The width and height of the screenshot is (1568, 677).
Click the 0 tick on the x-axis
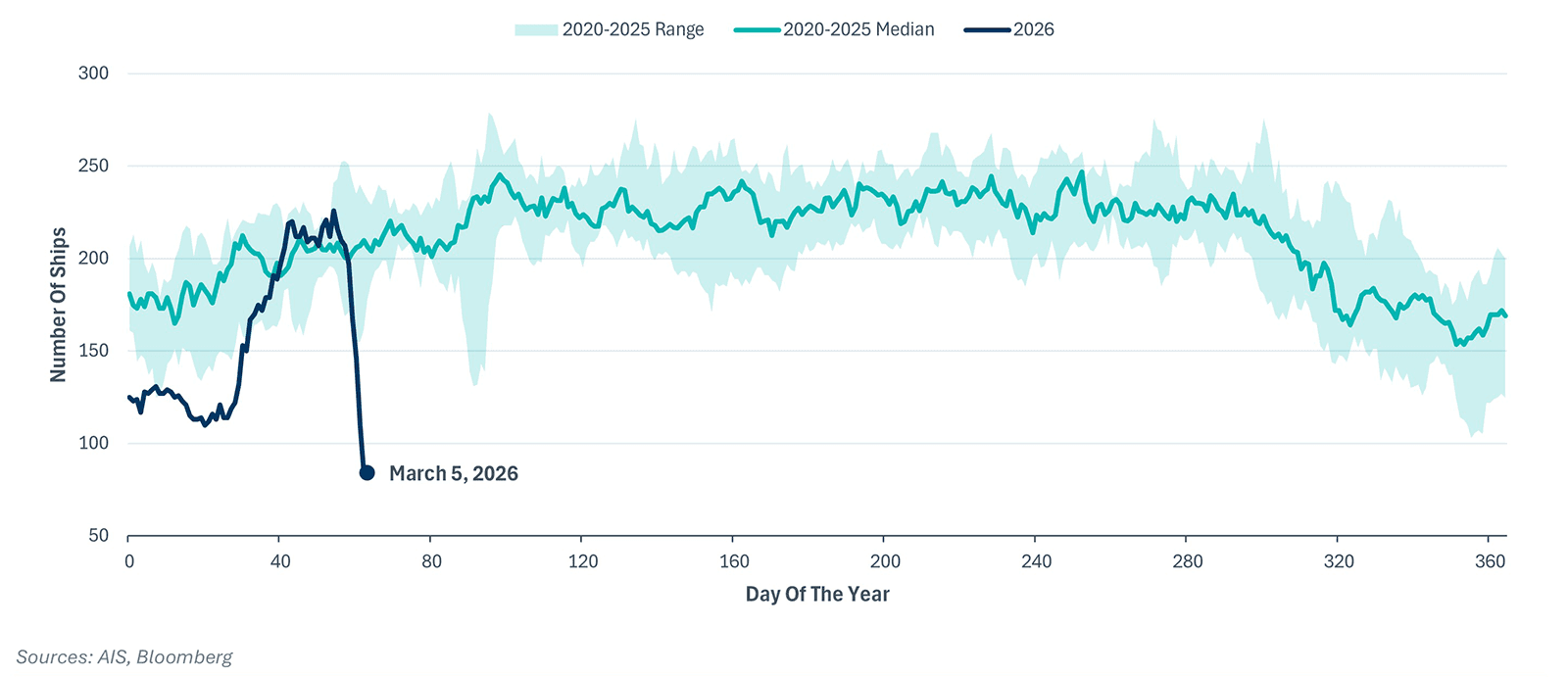(129, 561)
